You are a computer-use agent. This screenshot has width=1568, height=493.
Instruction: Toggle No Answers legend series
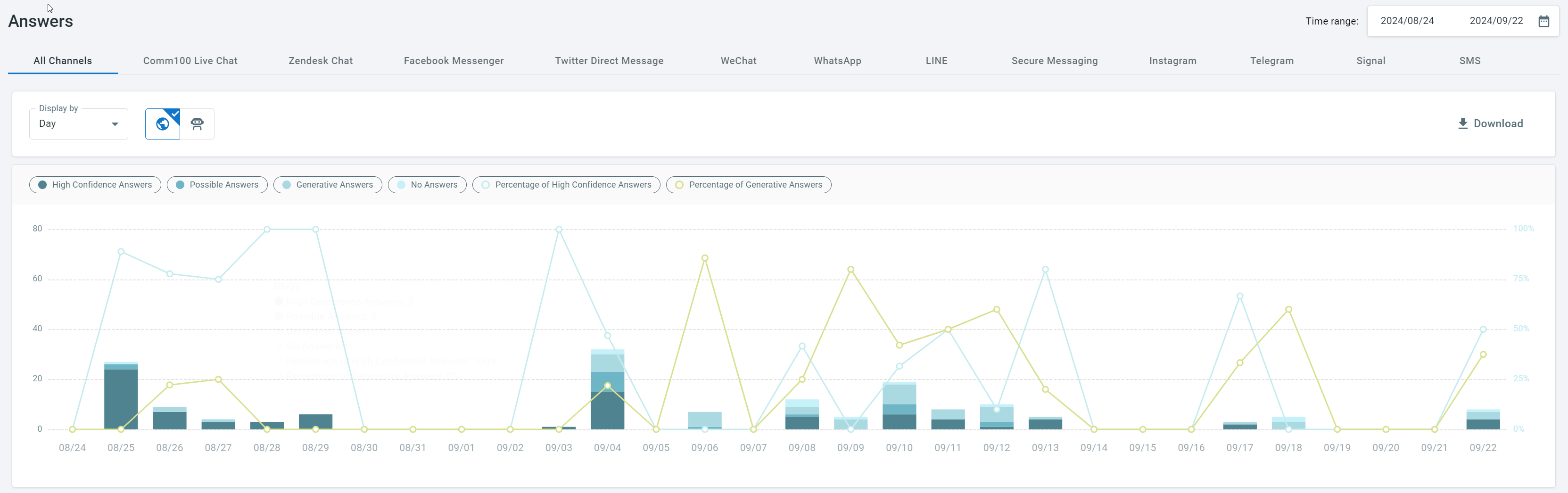coord(427,184)
